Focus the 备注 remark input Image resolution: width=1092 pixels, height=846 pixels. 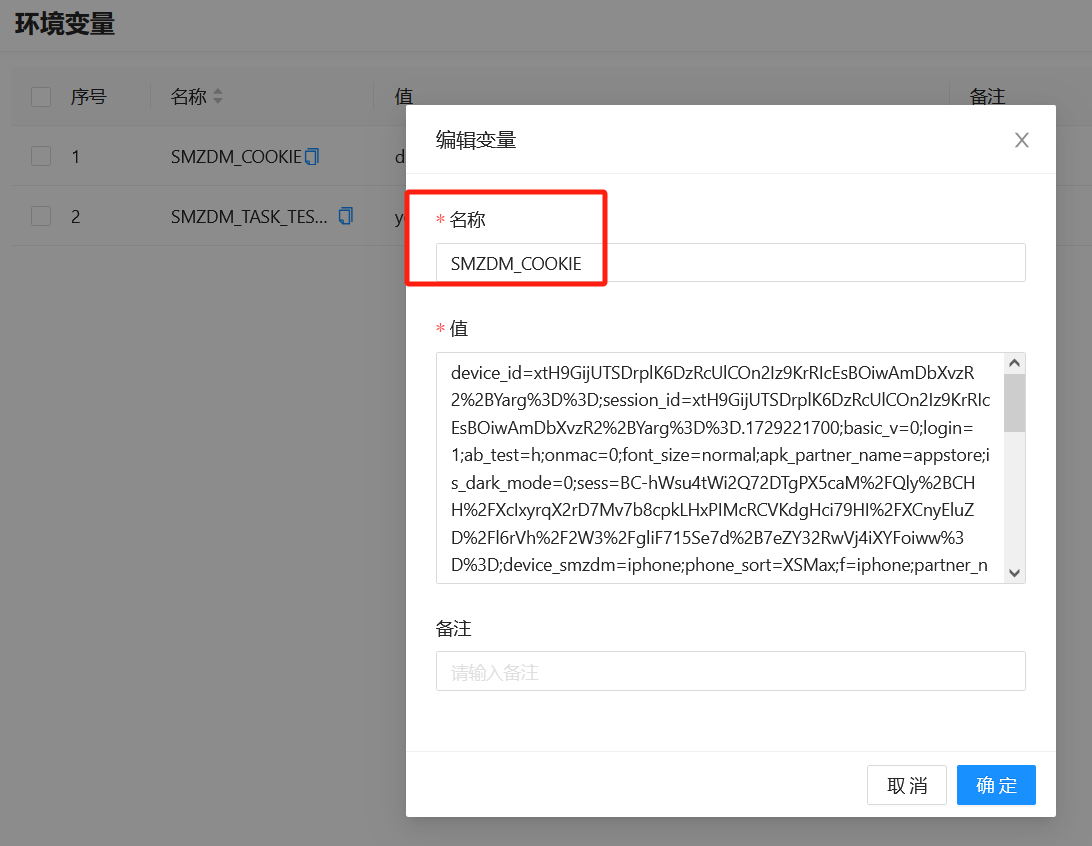coord(731,671)
